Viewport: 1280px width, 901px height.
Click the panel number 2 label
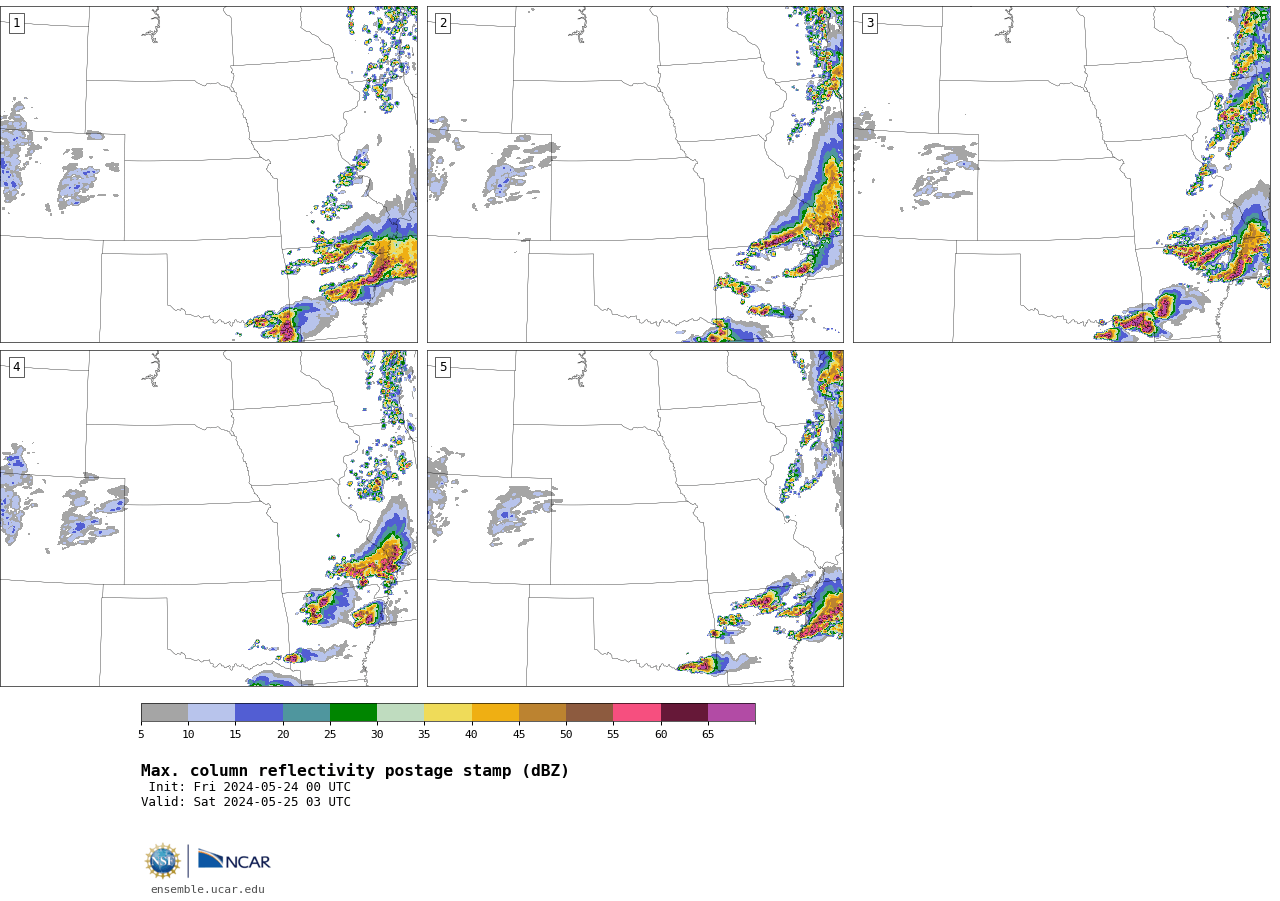click(443, 23)
